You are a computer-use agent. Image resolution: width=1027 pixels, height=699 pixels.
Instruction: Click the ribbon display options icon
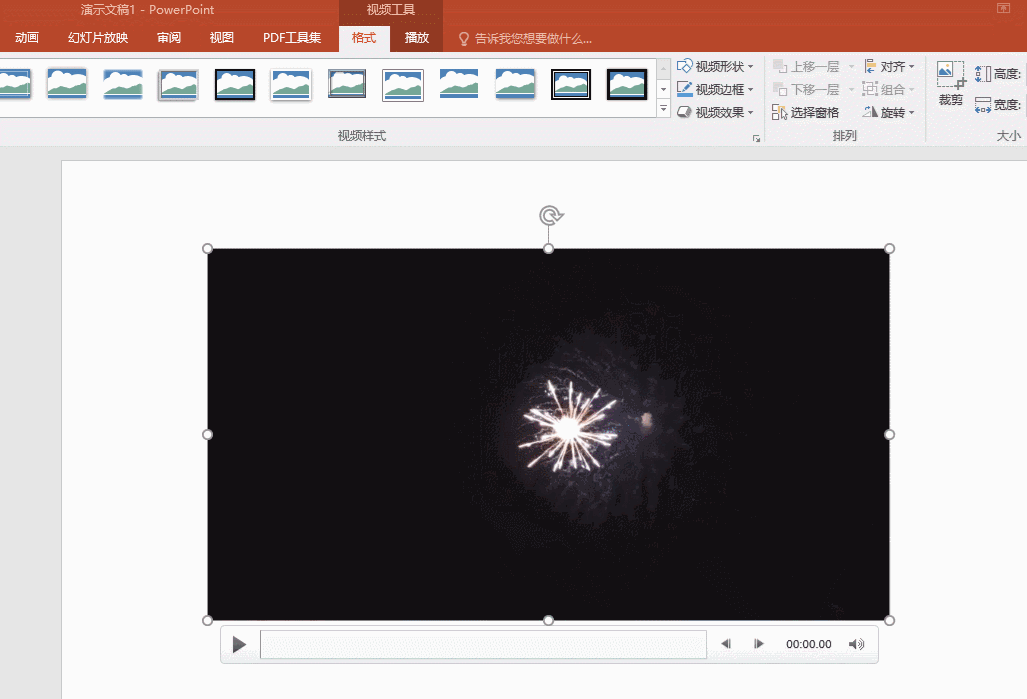(x=1003, y=8)
